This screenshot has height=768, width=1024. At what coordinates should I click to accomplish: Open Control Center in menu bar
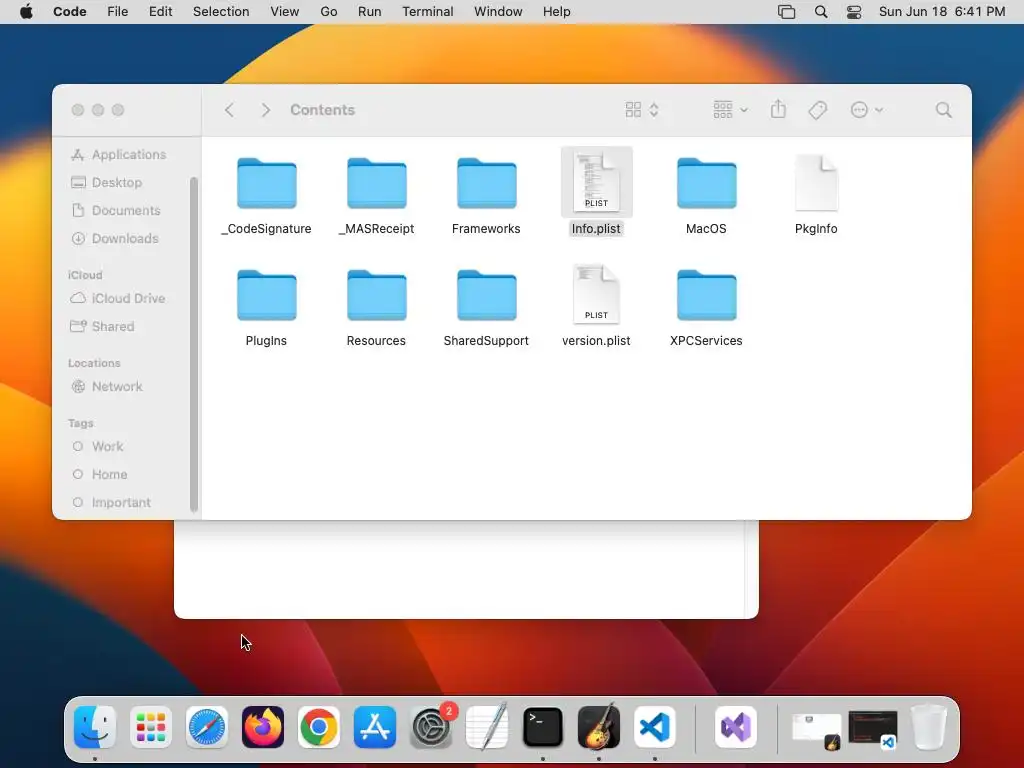click(854, 12)
